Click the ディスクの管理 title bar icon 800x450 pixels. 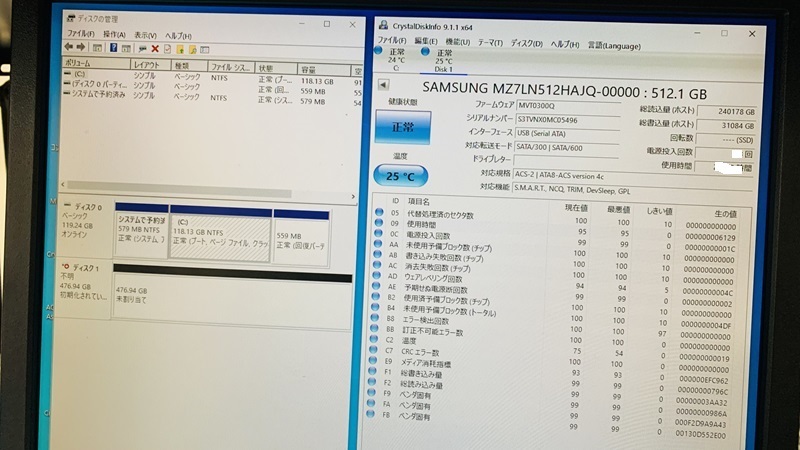[70, 18]
